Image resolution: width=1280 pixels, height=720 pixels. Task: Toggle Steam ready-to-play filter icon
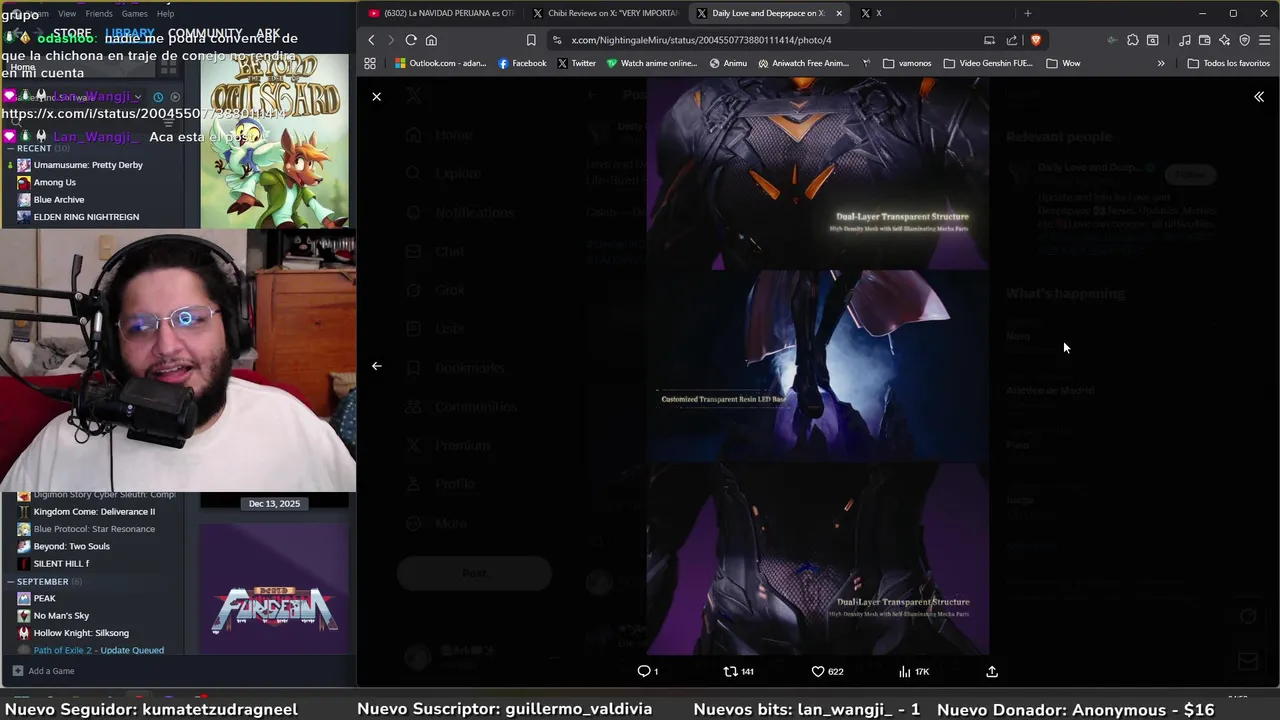175,97
